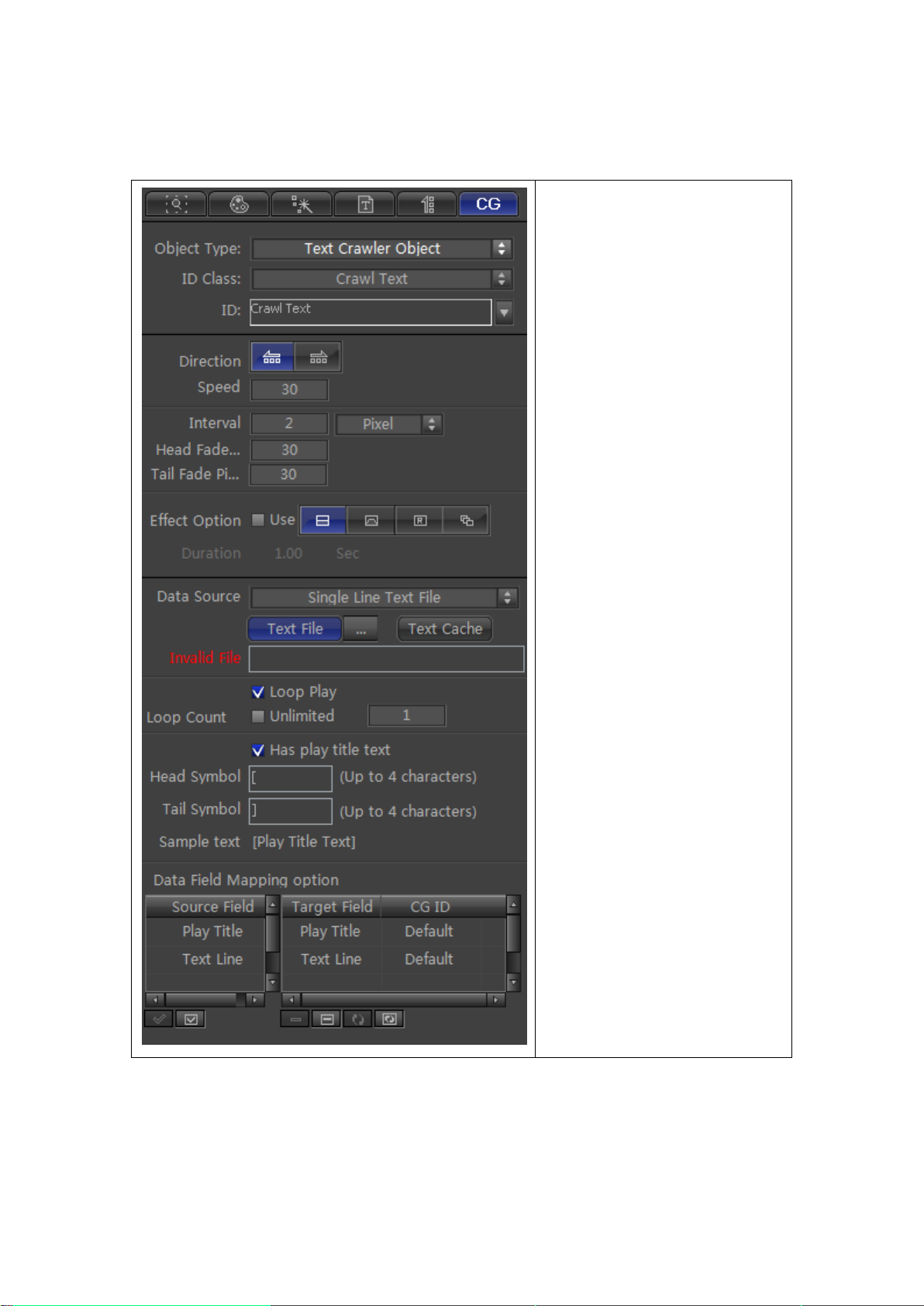This screenshot has height=1306, width=924.
Task: Click Target Field horizontal scroll right arrow
Action: pos(496,1000)
